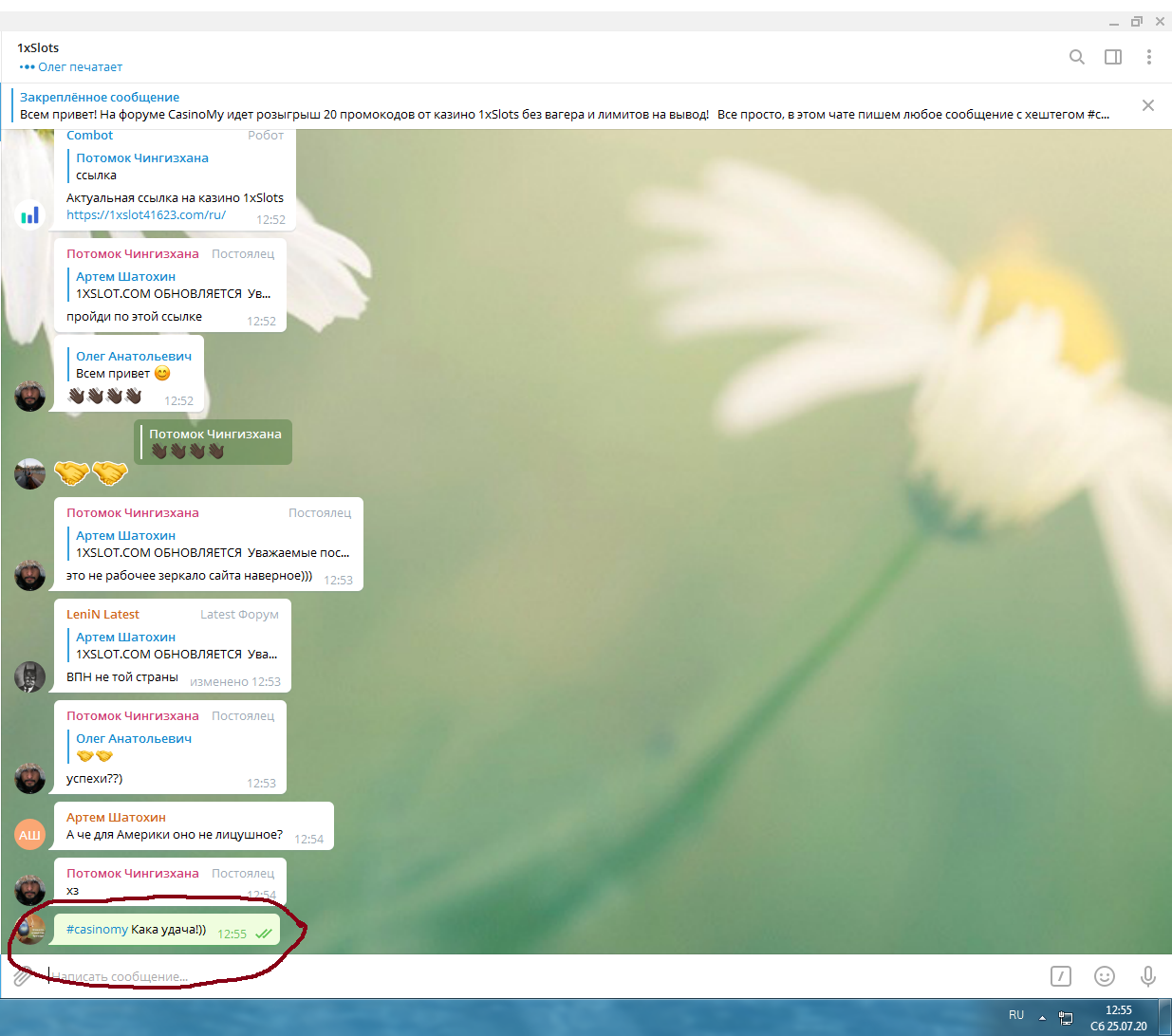Click sender name above 'пройди по этой ссылке'
The width and height of the screenshot is (1172, 1036).
(133, 254)
